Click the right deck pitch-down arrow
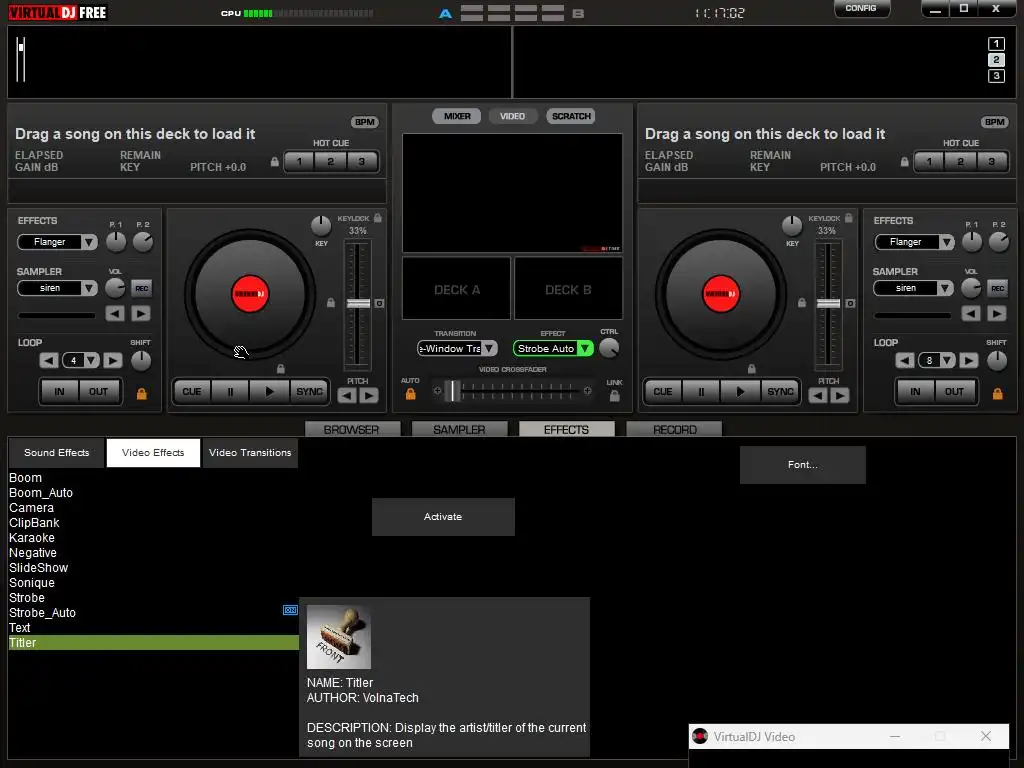This screenshot has width=1024, height=768. pyautogui.click(x=818, y=395)
